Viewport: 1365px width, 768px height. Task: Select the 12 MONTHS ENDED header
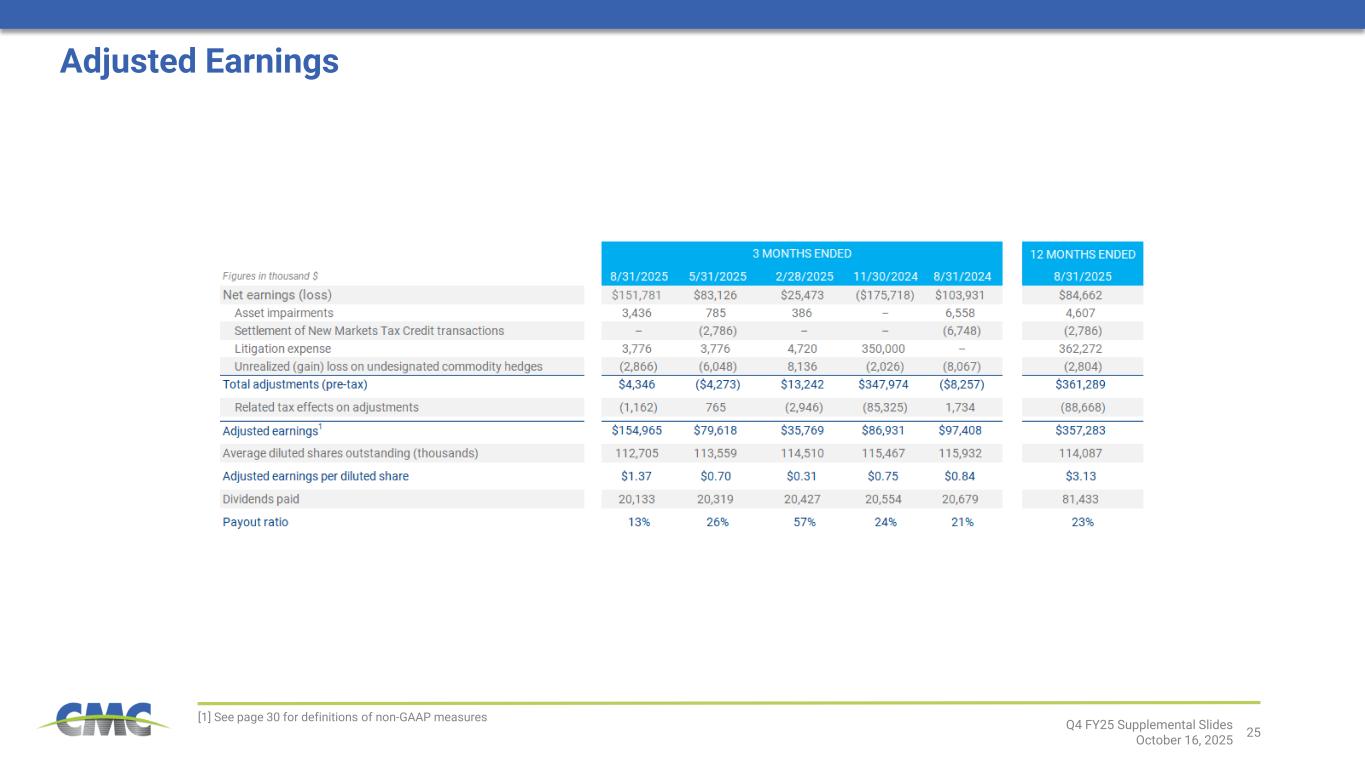[x=1082, y=254]
